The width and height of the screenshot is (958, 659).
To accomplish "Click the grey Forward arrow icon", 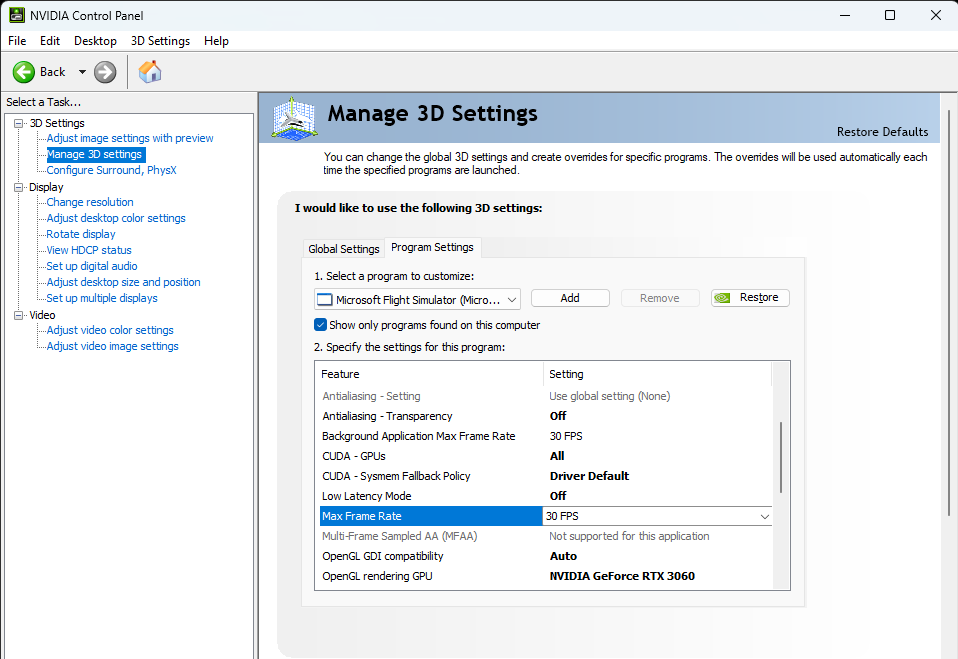I will [105, 72].
